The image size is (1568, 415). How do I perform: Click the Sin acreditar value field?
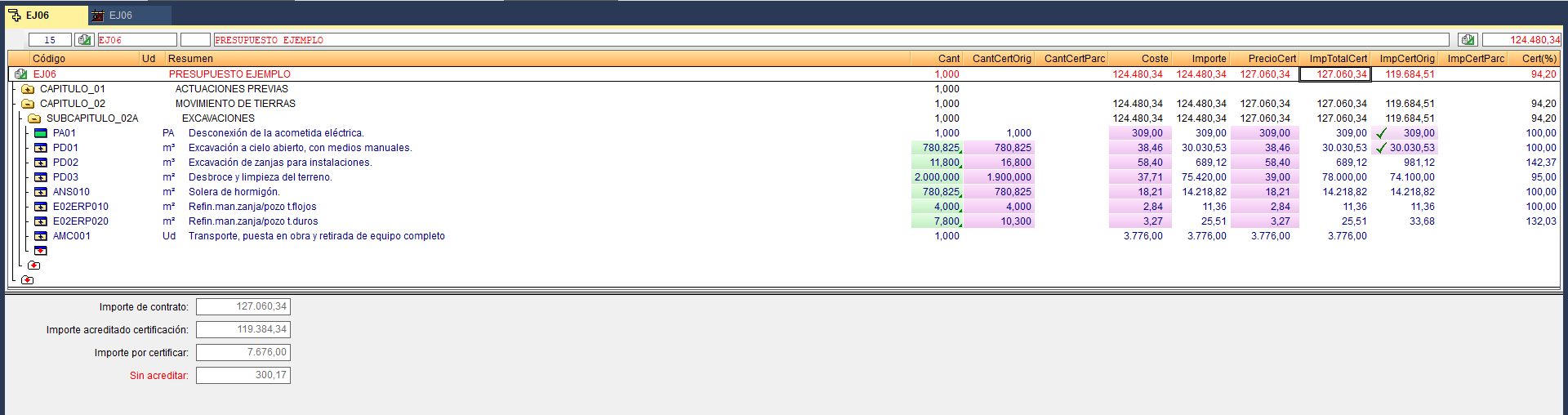pos(243,375)
